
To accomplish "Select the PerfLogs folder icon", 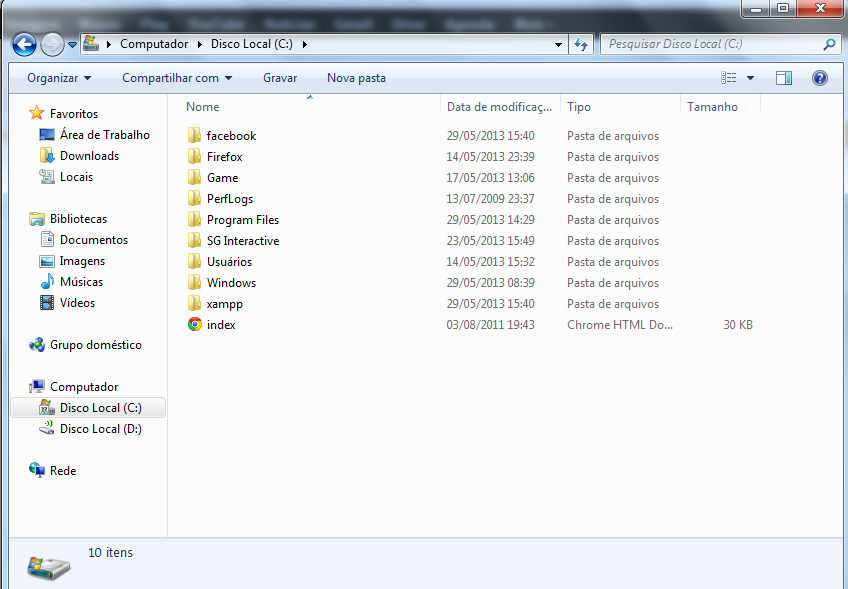I will click(195, 198).
